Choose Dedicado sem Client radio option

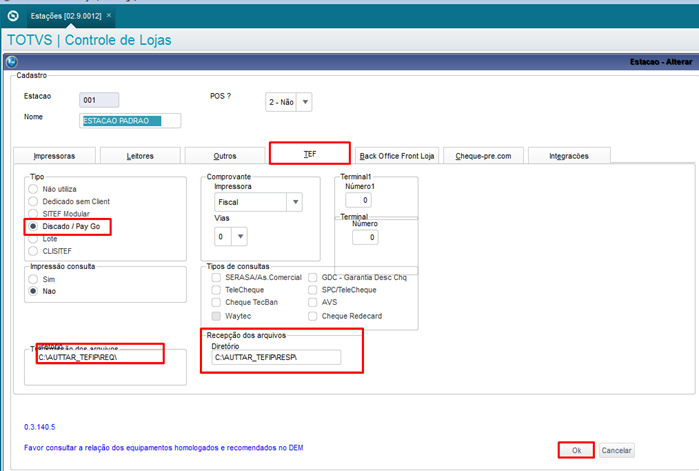33,201
